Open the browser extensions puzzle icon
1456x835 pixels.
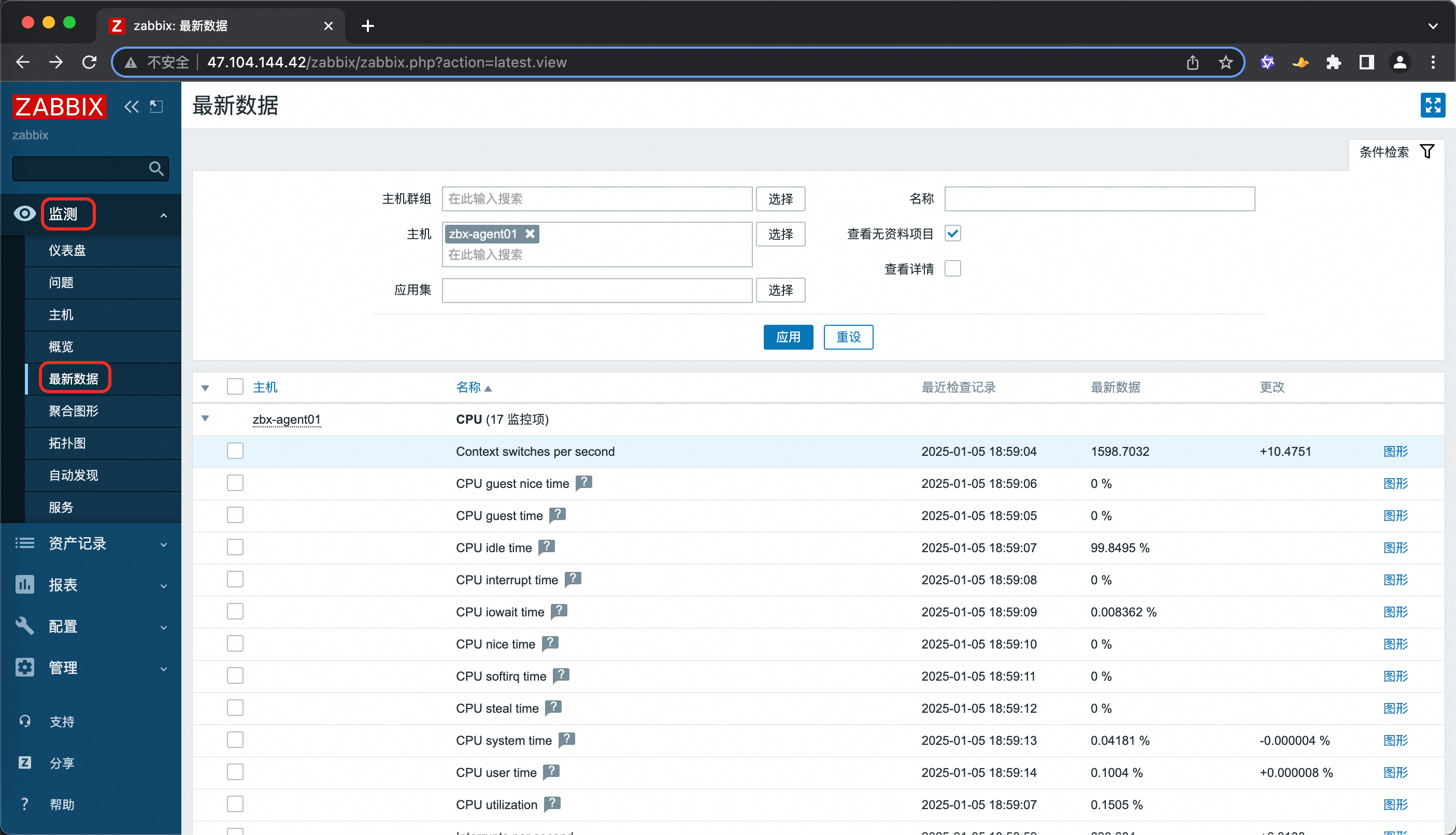tap(1333, 62)
